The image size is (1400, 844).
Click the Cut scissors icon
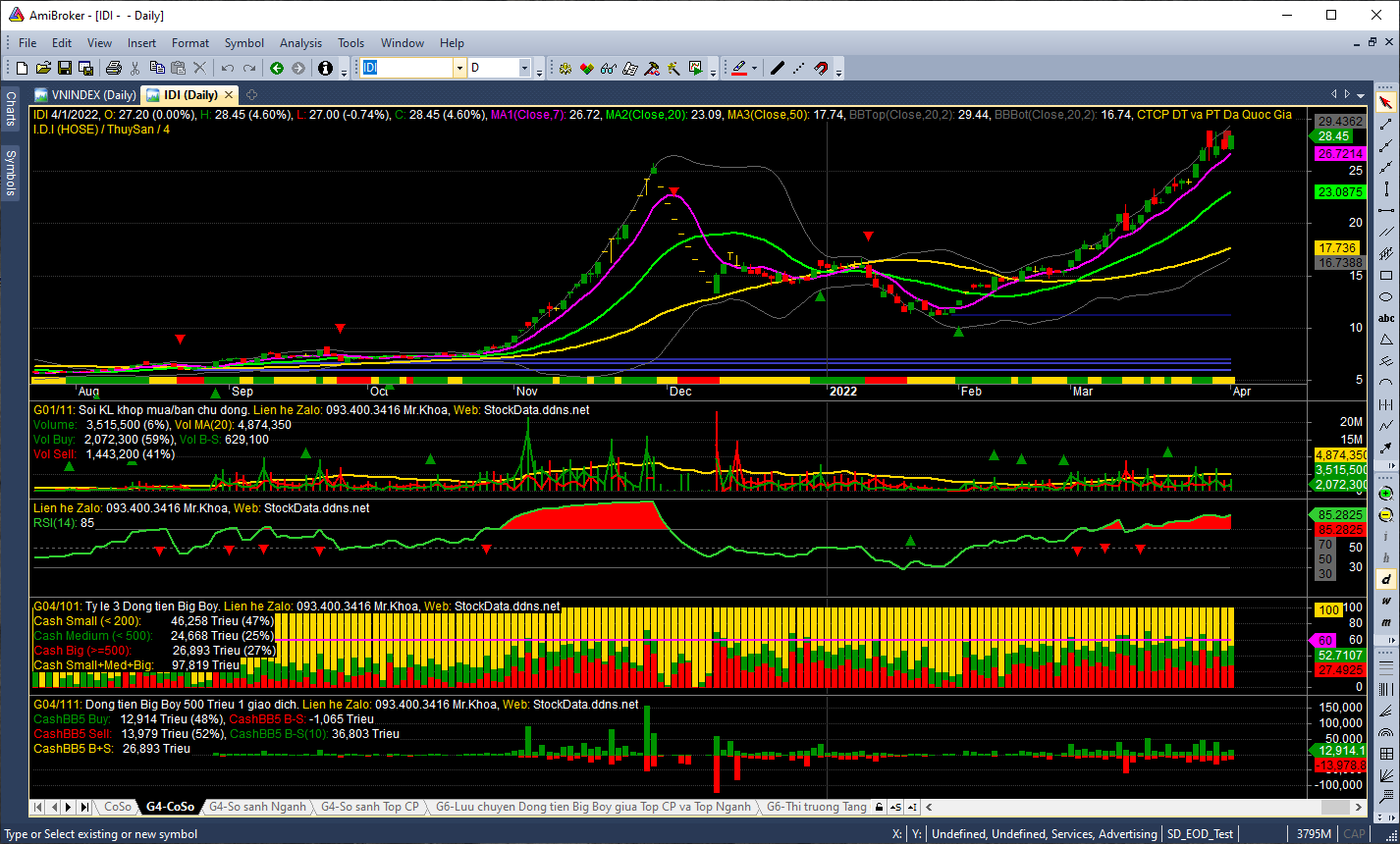135,68
